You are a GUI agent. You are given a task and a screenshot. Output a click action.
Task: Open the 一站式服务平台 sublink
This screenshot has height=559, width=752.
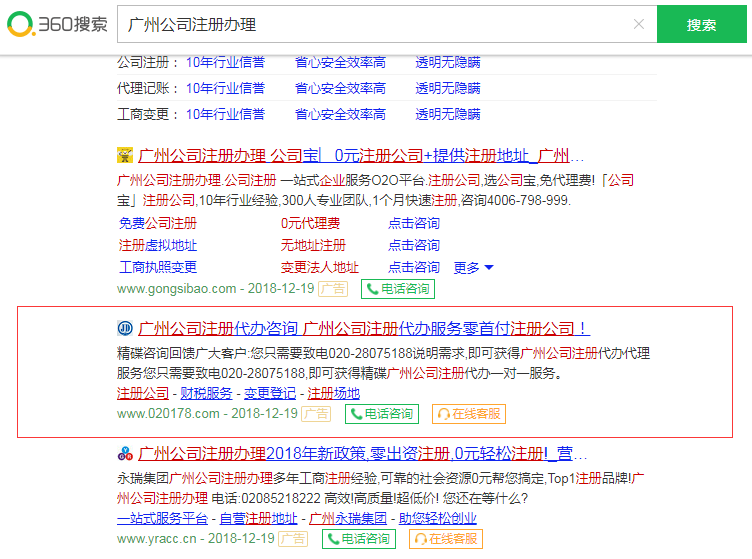point(162,518)
